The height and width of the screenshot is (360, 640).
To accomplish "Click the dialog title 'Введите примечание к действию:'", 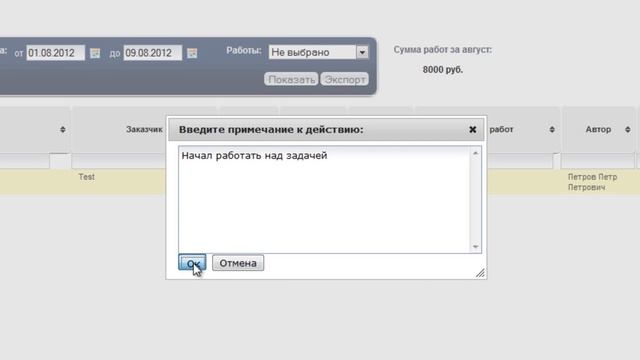I will tap(271, 129).
